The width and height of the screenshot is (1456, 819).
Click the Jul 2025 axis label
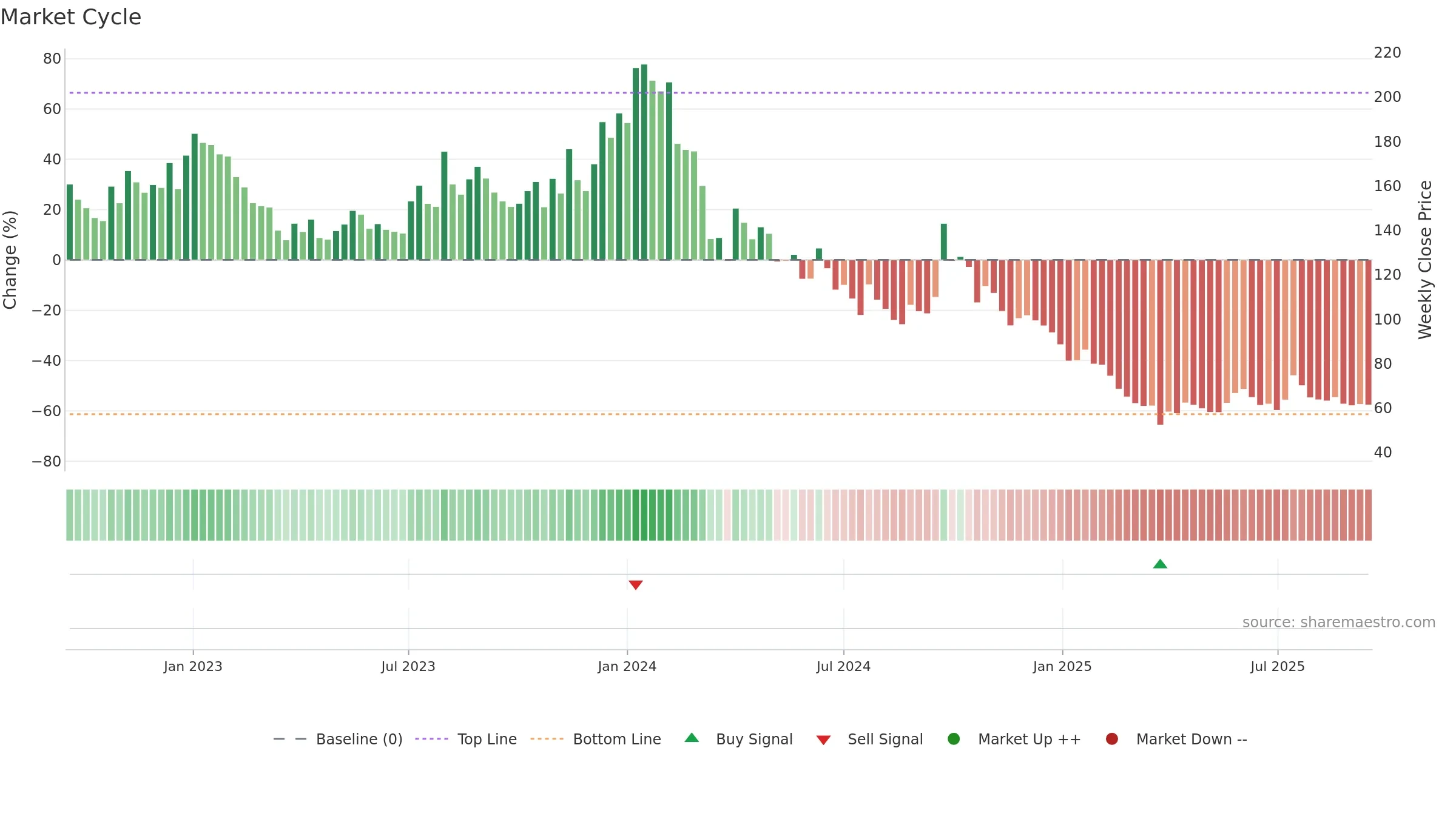coord(1278,666)
